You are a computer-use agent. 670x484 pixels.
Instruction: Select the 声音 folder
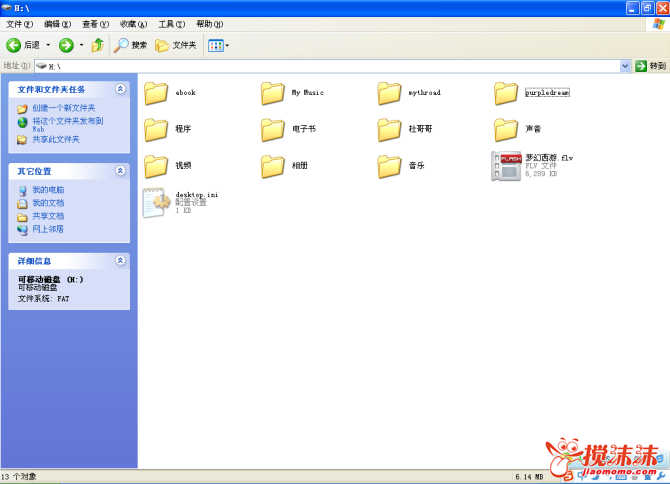517,129
